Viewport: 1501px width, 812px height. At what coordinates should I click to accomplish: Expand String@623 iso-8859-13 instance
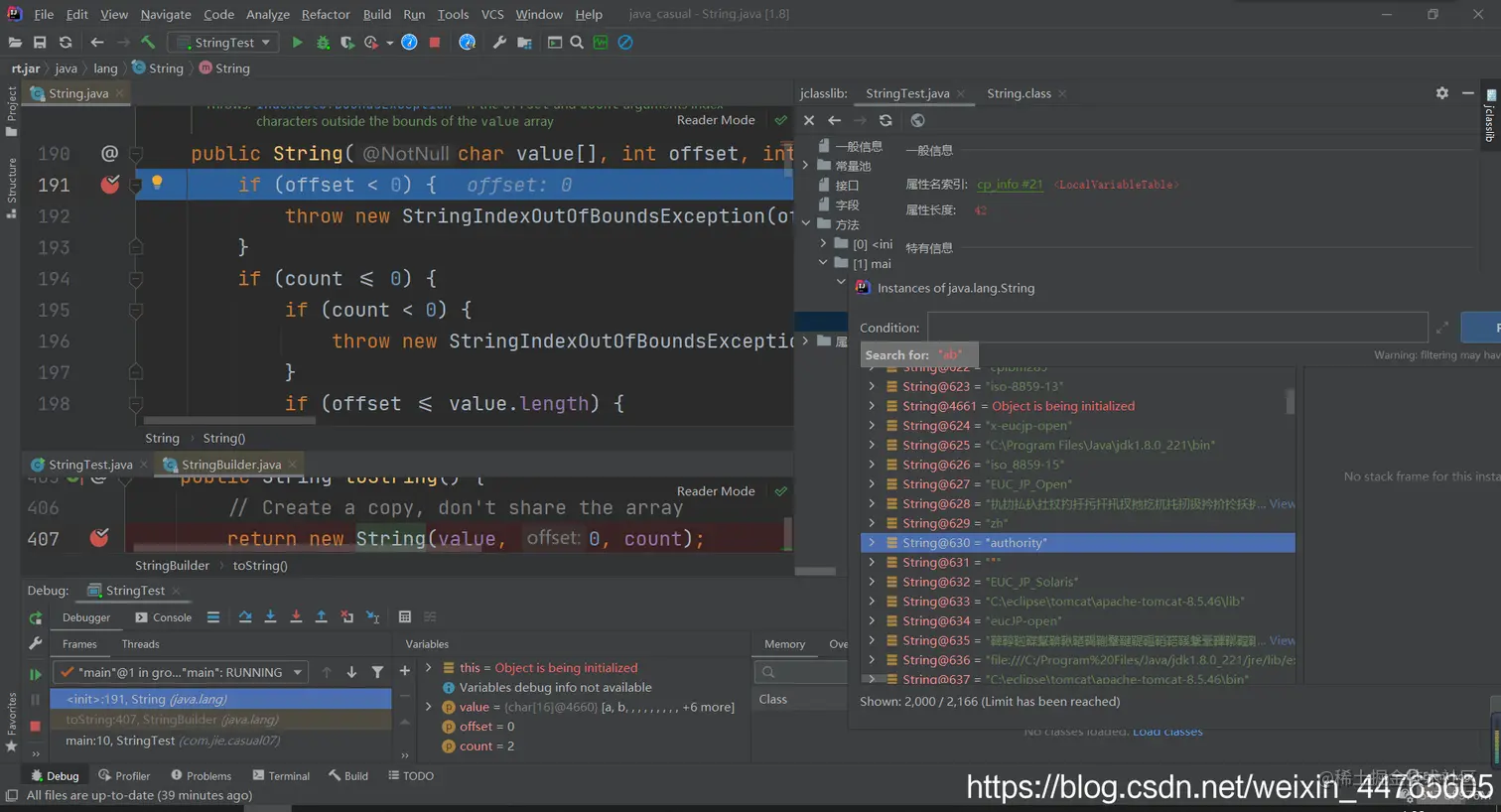(x=872, y=386)
